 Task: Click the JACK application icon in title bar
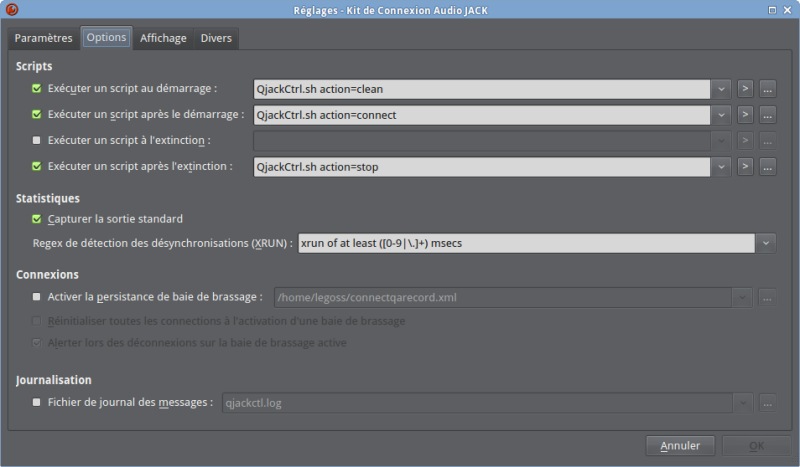[12, 9]
